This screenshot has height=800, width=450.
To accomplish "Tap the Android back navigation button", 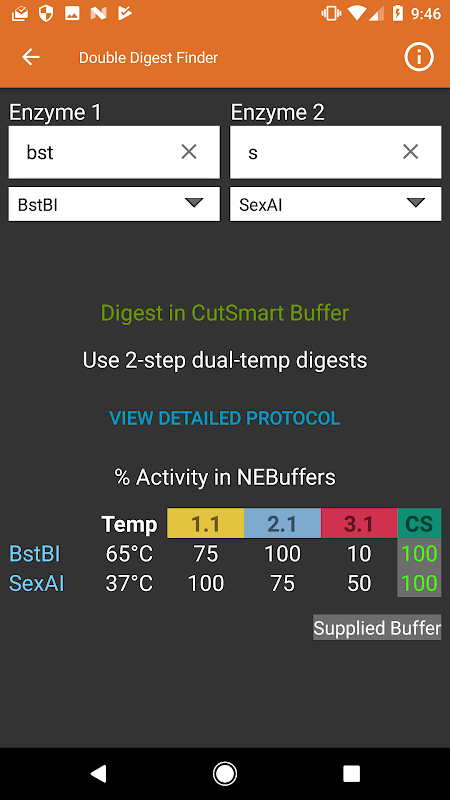I will pyautogui.click(x=98, y=773).
